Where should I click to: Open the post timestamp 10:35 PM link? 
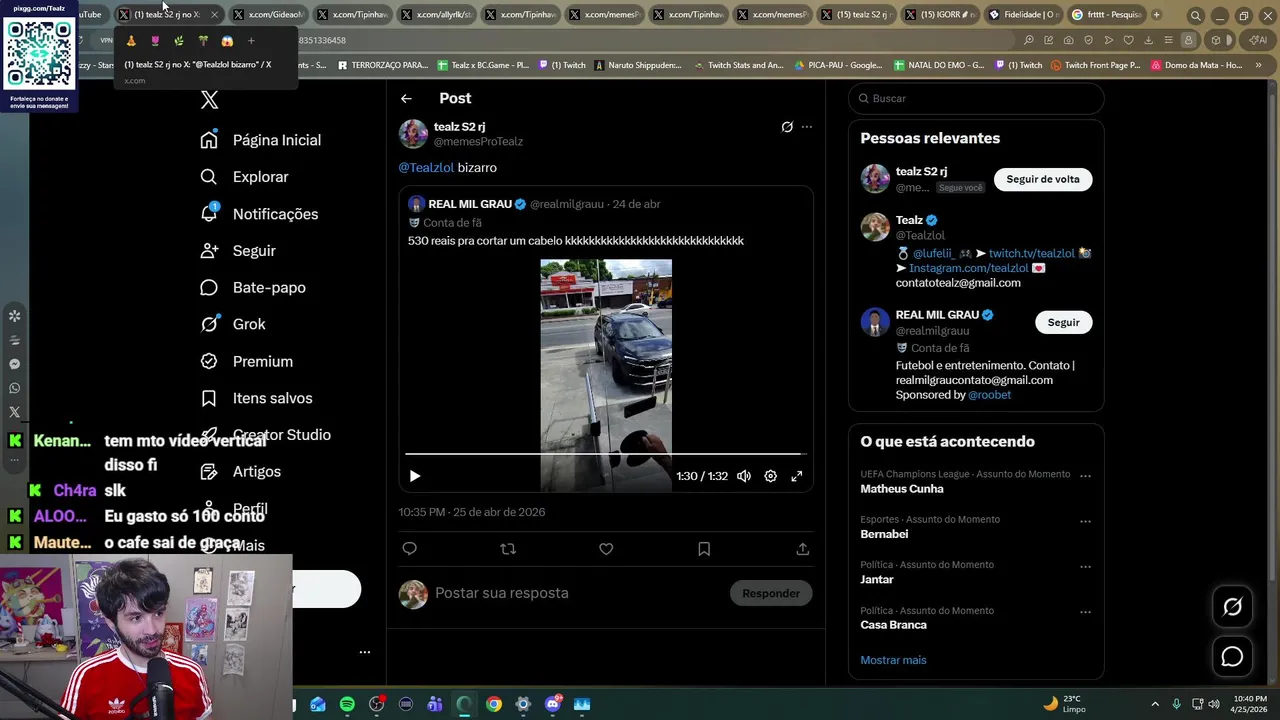471,512
